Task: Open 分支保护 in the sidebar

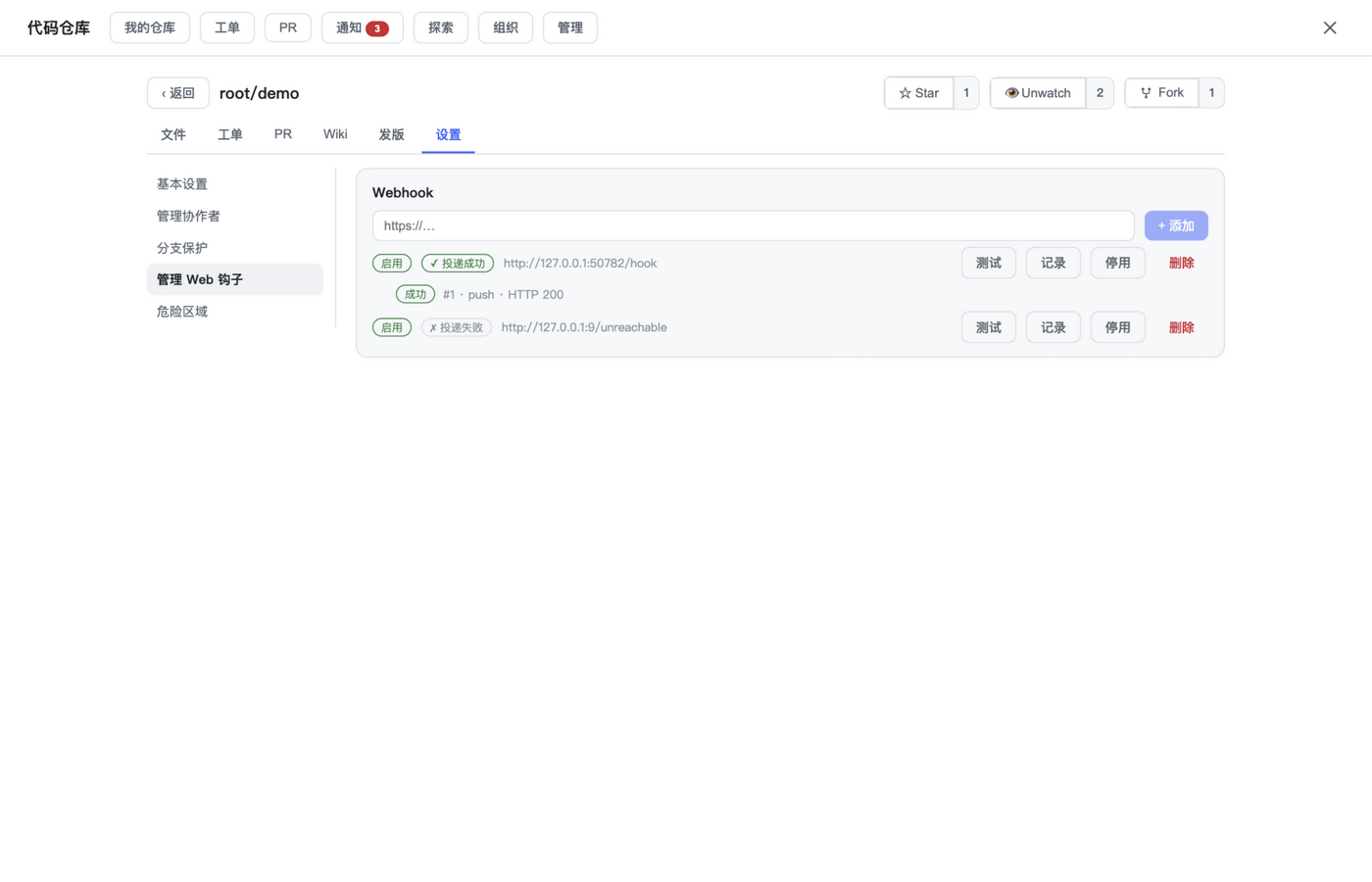Action: 235,248
